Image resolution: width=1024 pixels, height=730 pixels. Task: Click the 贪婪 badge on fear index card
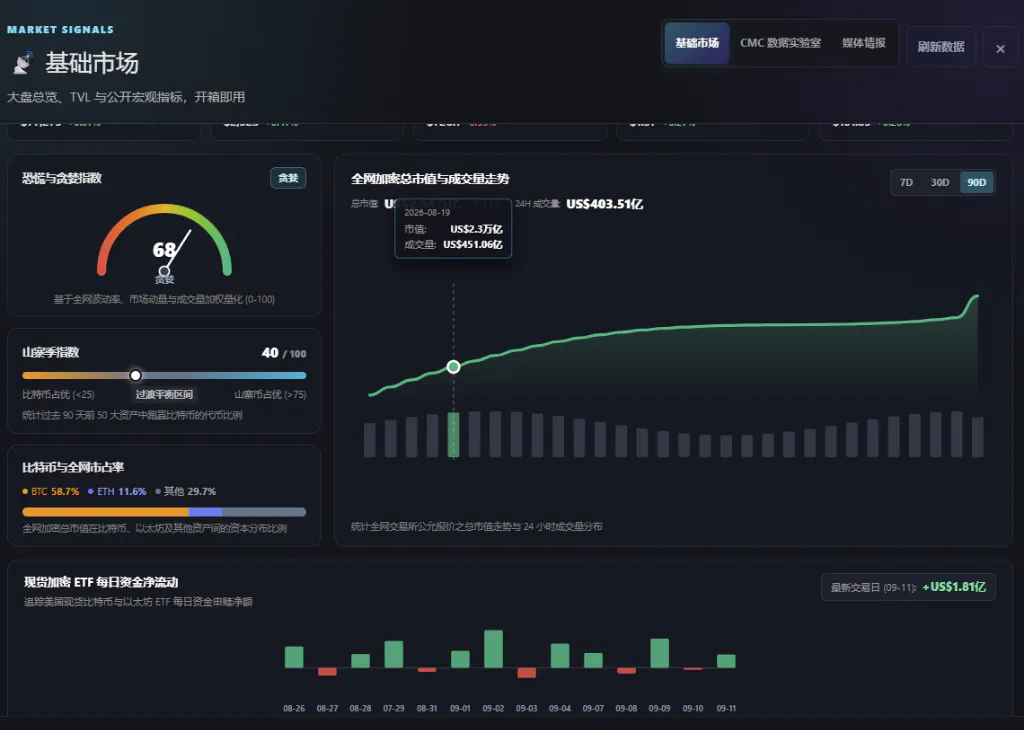[x=288, y=178]
